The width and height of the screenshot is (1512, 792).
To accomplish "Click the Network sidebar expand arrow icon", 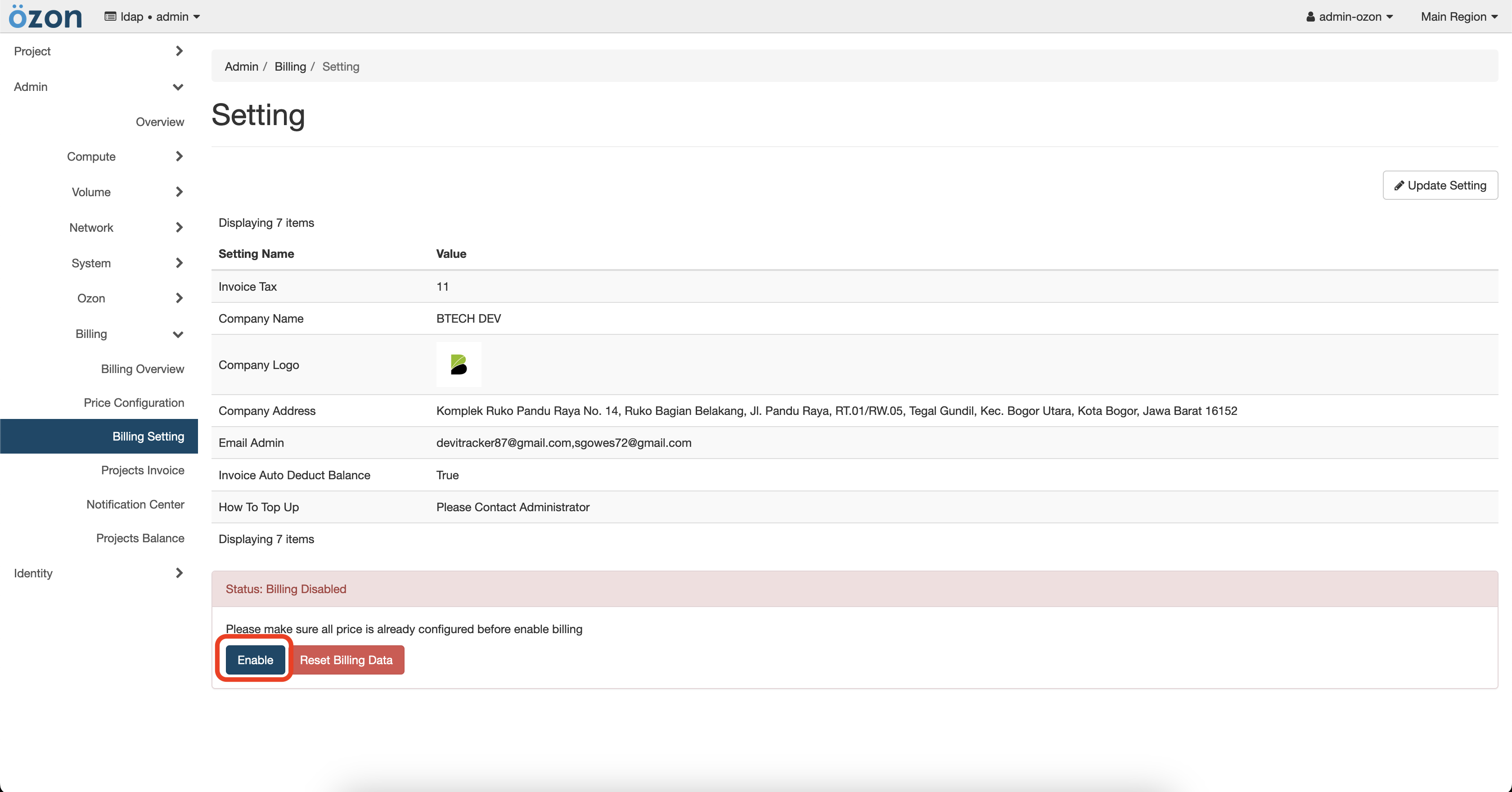I will click(179, 227).
